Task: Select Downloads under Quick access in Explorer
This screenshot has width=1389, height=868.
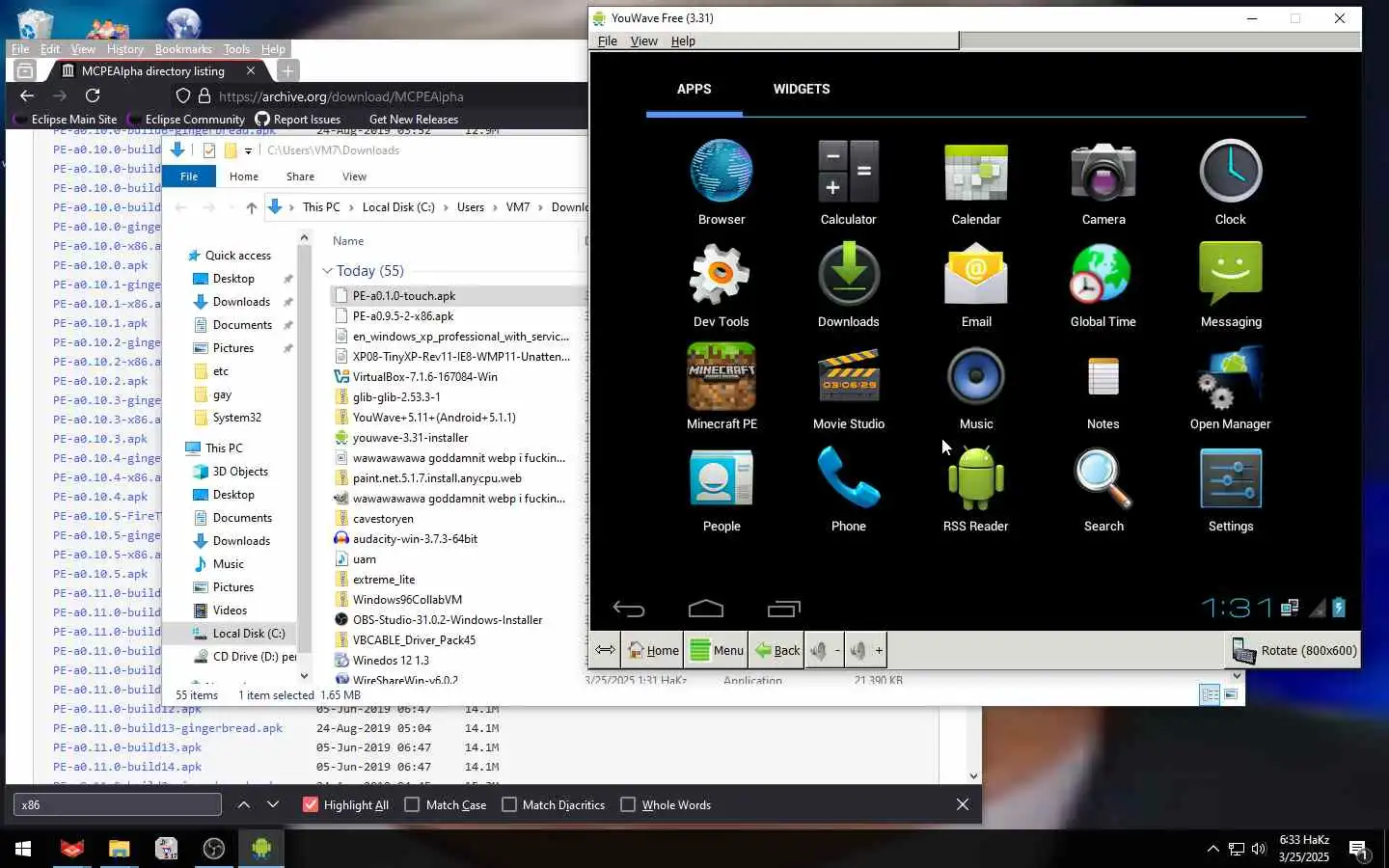Action: tap(241, 302)
